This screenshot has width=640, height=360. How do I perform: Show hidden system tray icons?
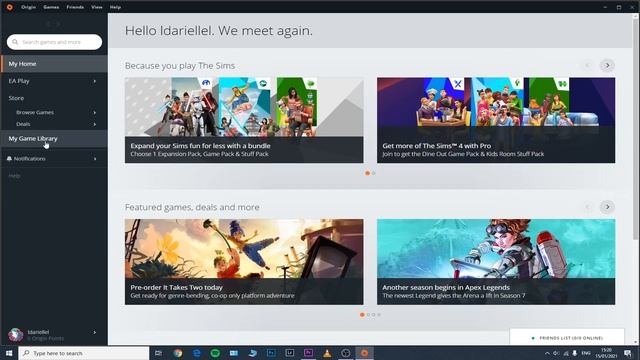[547, 353]
